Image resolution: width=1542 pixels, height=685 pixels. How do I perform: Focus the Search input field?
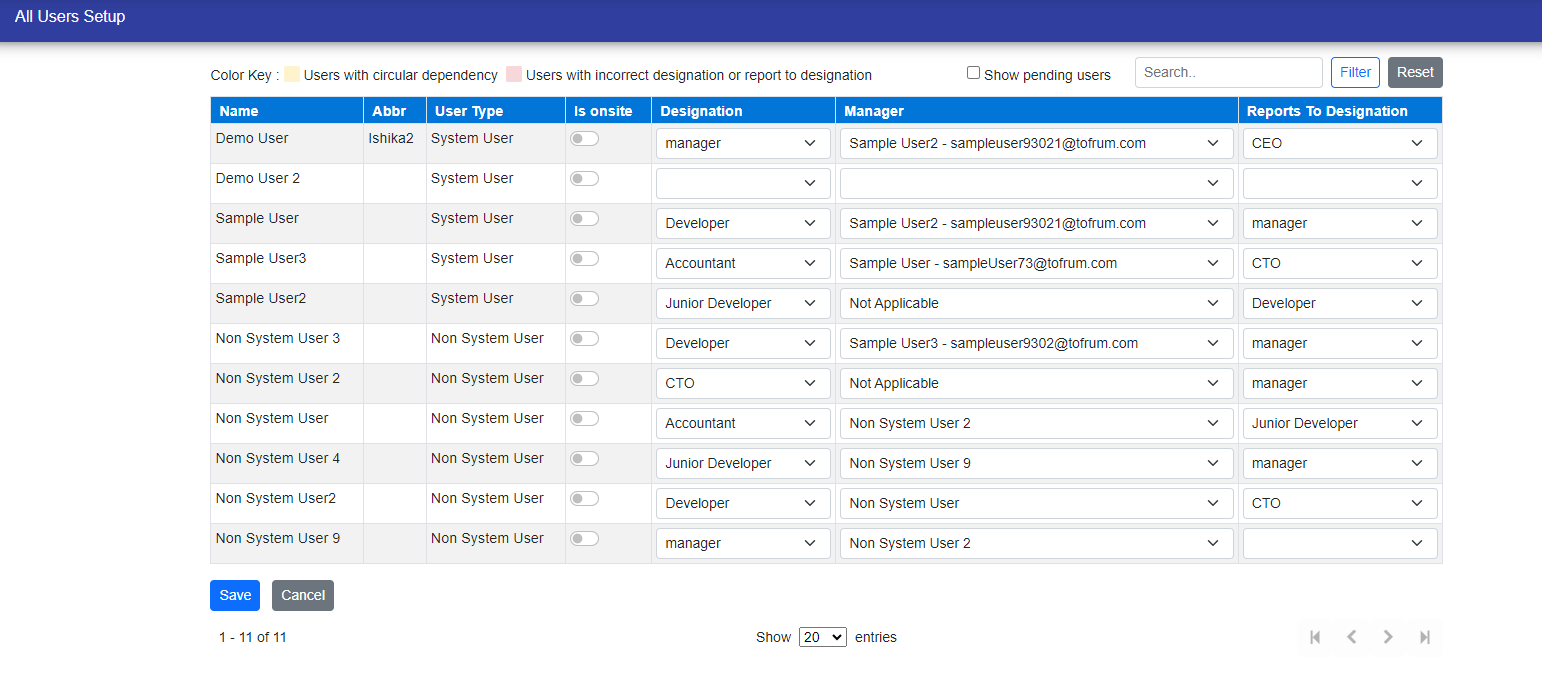1228,72
